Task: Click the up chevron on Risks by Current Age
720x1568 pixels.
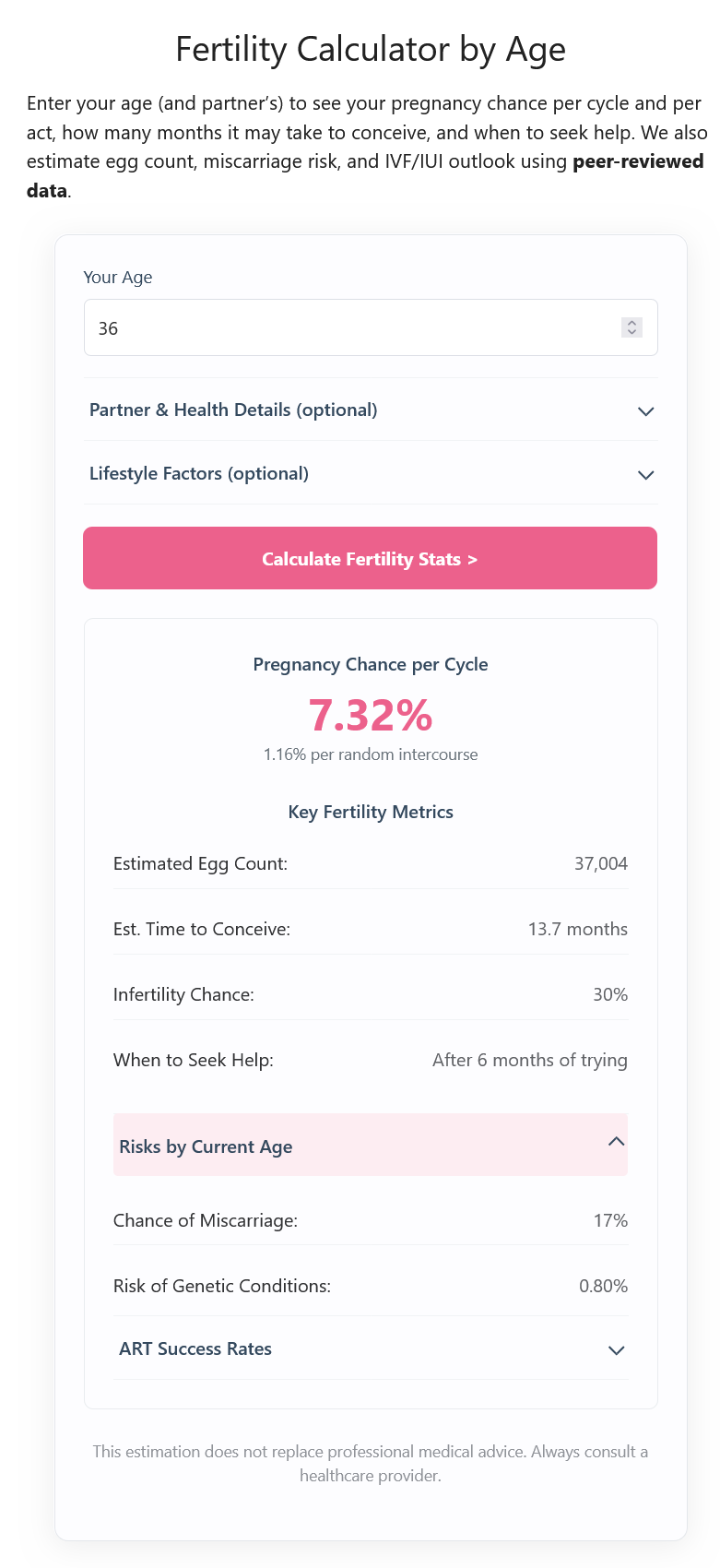Action: [x=616, y=1142]
